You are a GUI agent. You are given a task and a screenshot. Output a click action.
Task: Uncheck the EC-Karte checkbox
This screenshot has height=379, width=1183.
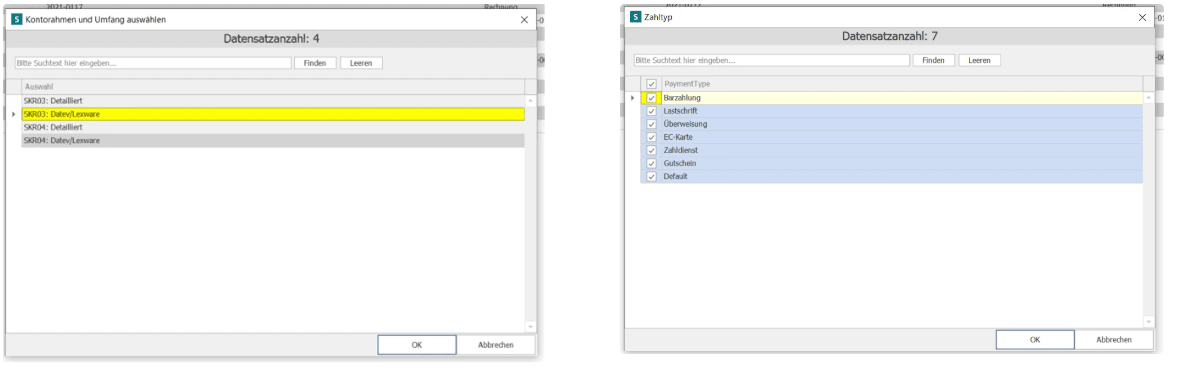tap(652, 137)
